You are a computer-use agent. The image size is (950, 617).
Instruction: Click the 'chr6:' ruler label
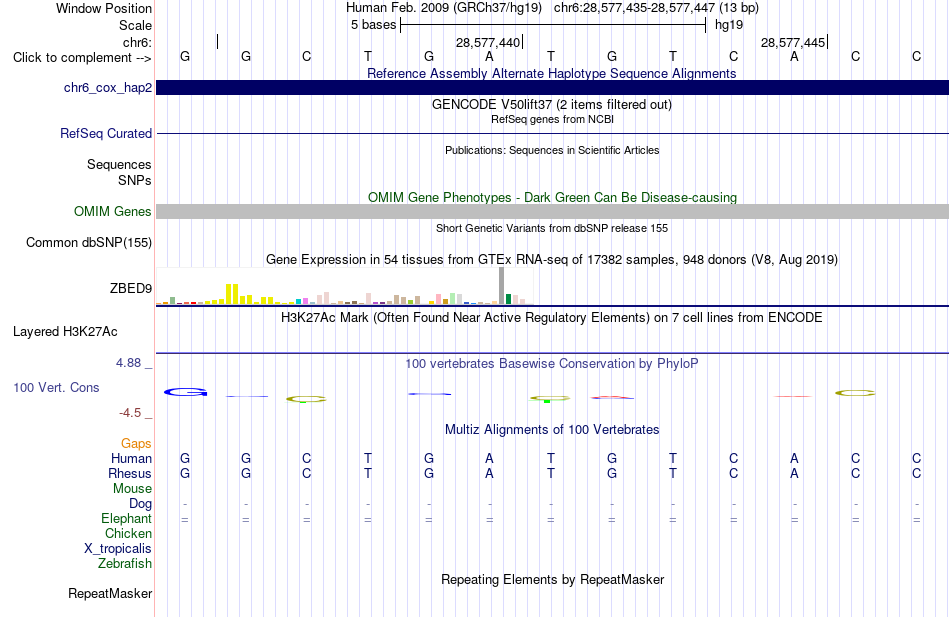[x=137, y=42]
